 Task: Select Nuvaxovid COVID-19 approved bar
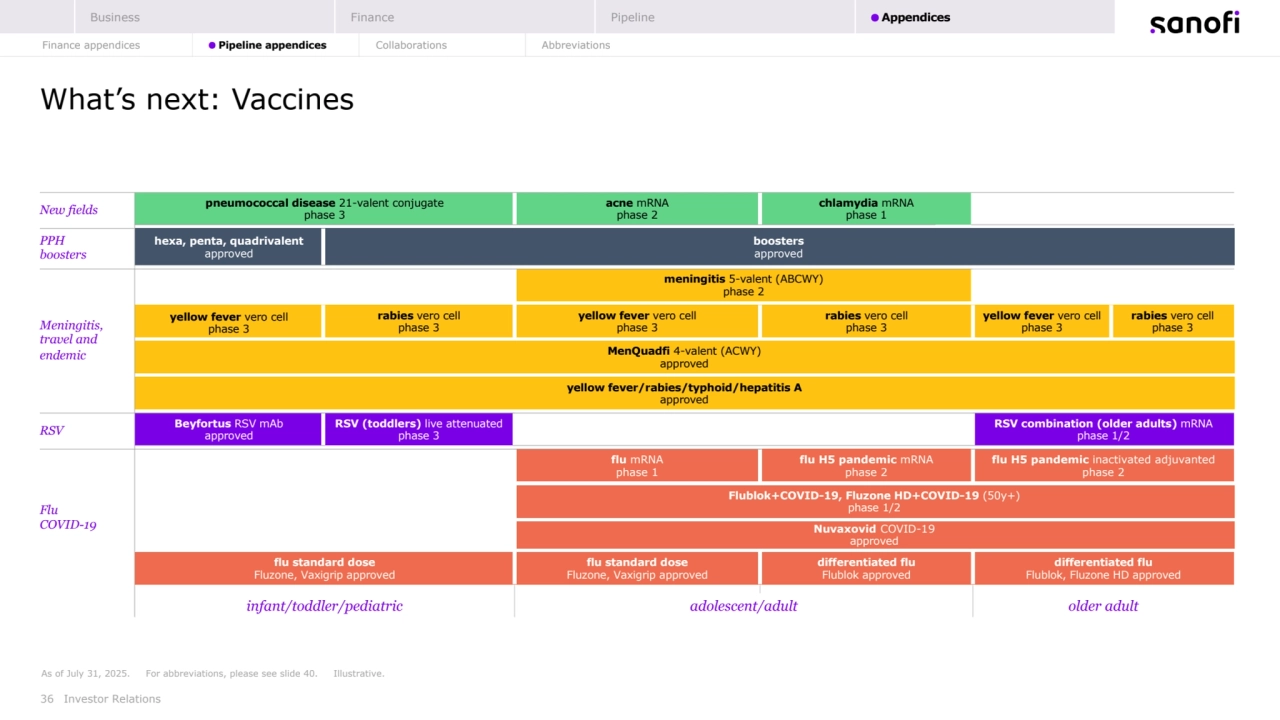coord(875,534)
